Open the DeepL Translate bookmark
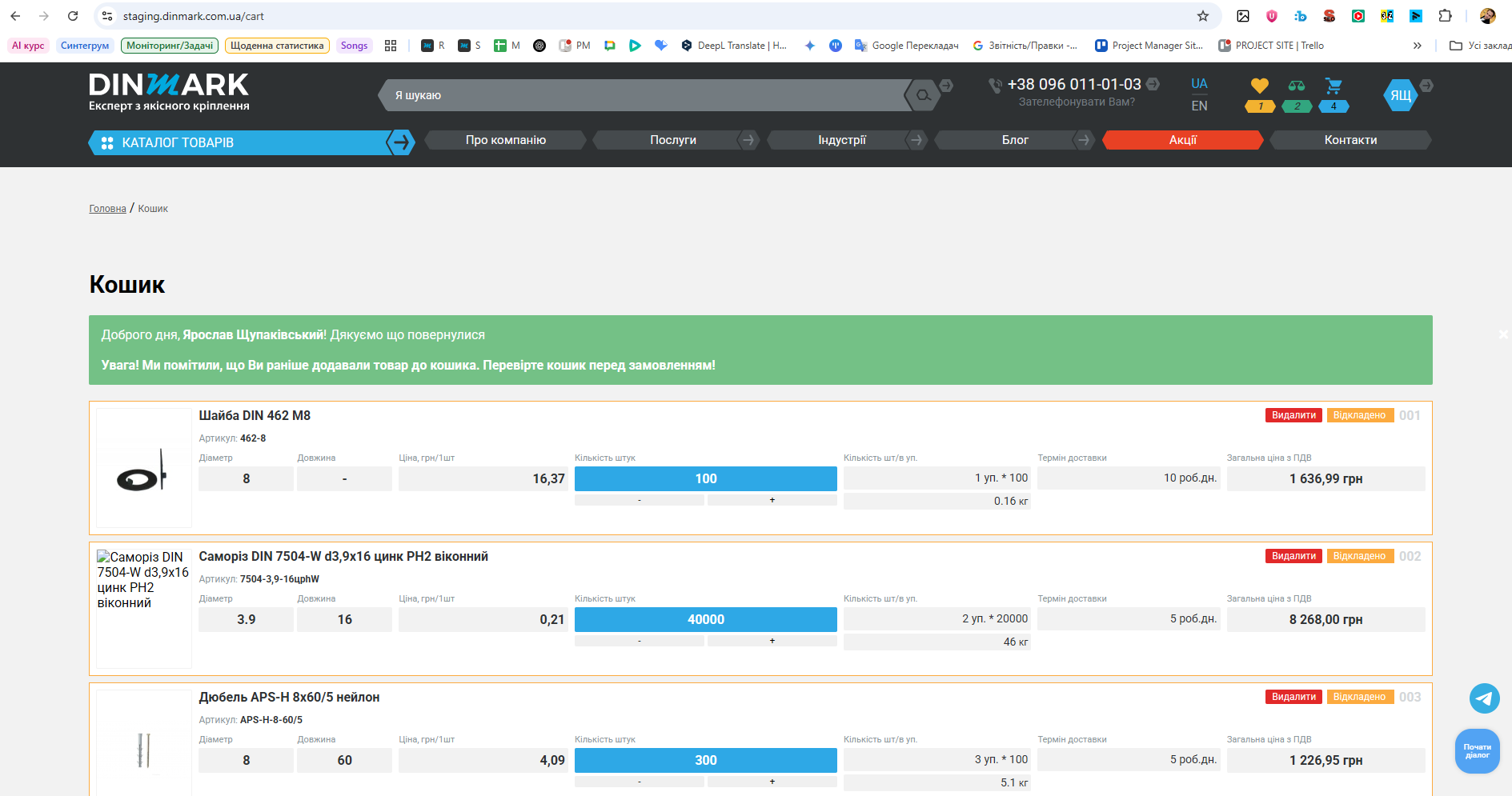The image size is (1512, 796). [734, 46]
